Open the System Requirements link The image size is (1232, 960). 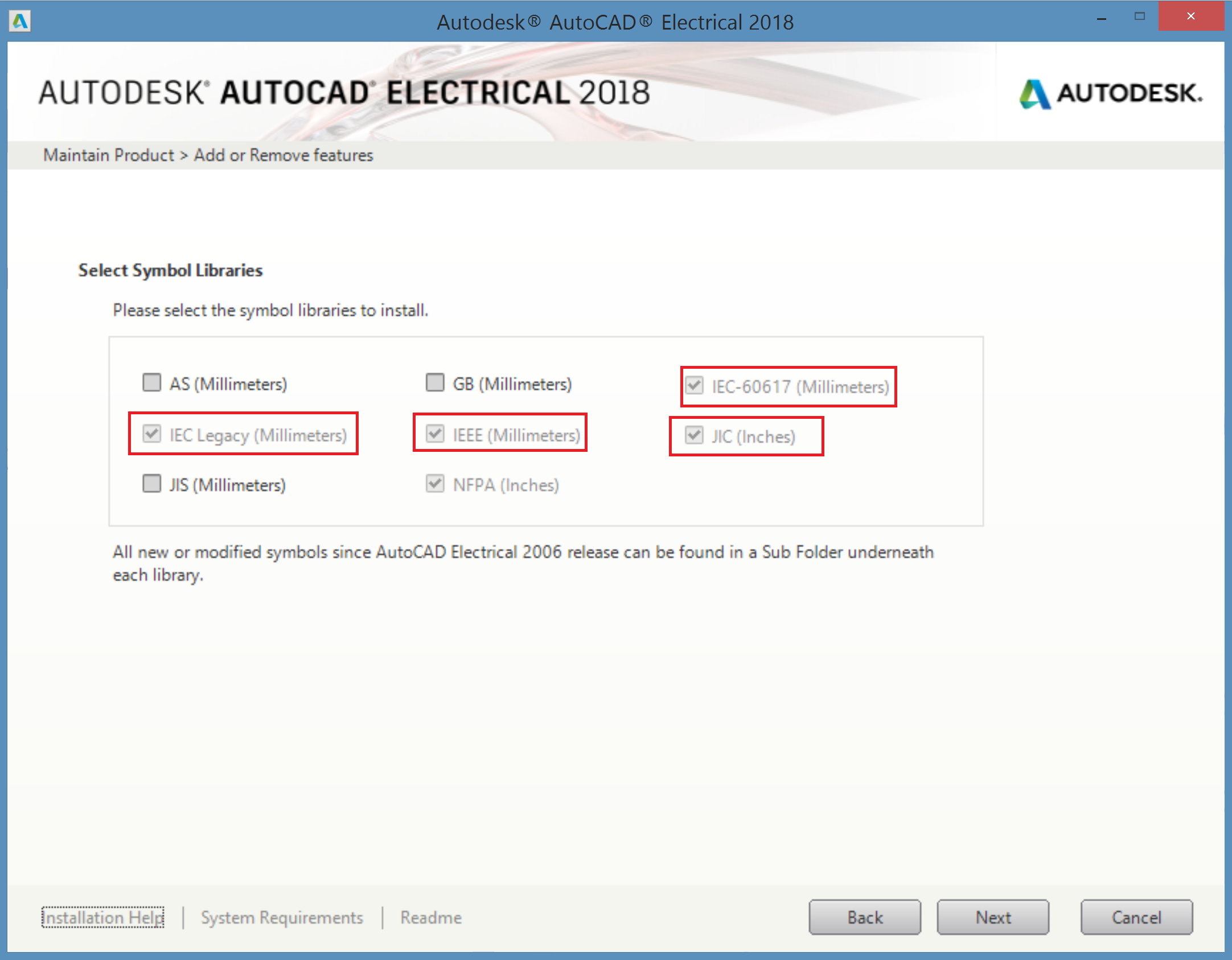pos(282,917)
